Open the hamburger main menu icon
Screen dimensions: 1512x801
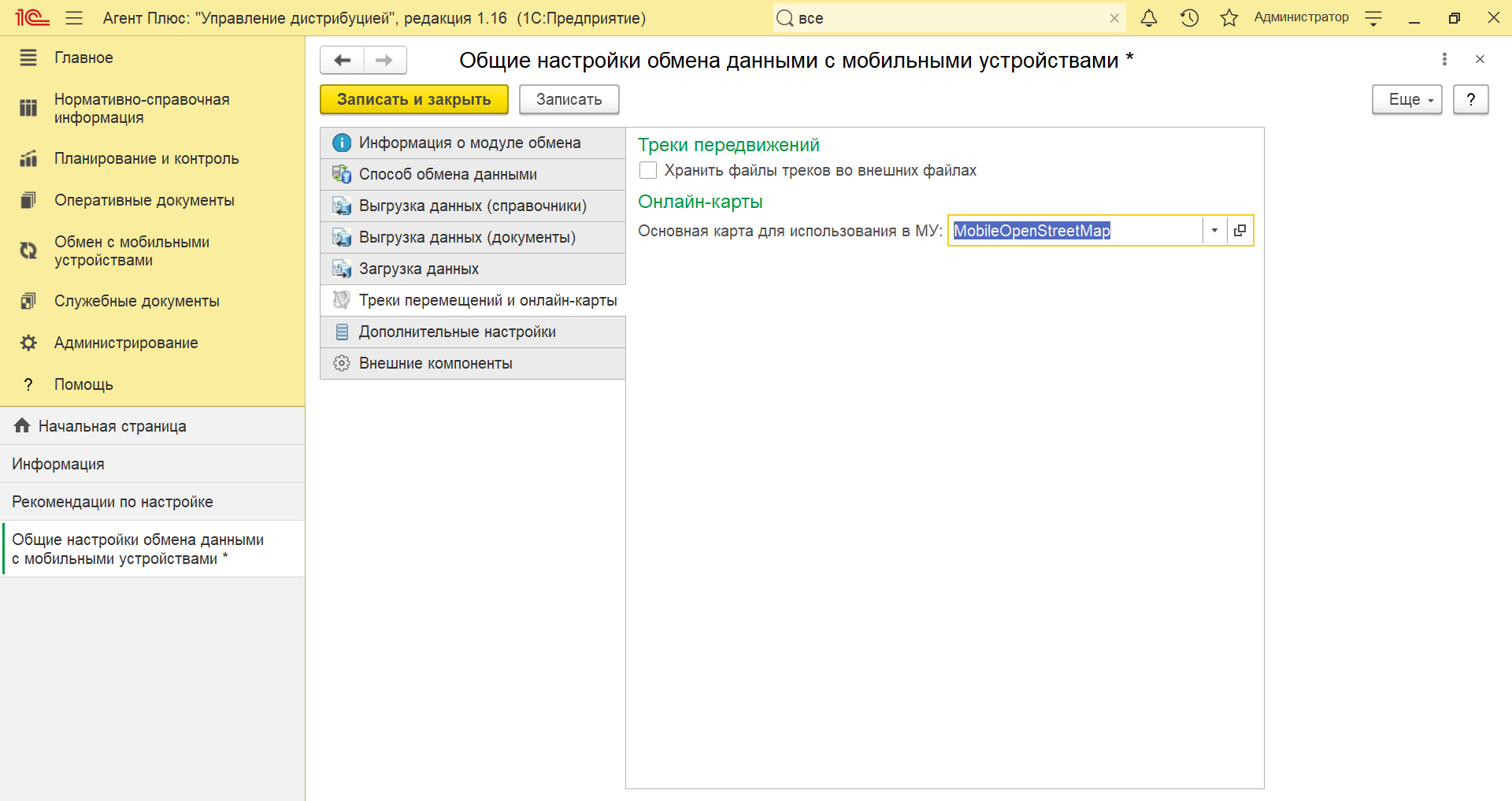point(74,18)
